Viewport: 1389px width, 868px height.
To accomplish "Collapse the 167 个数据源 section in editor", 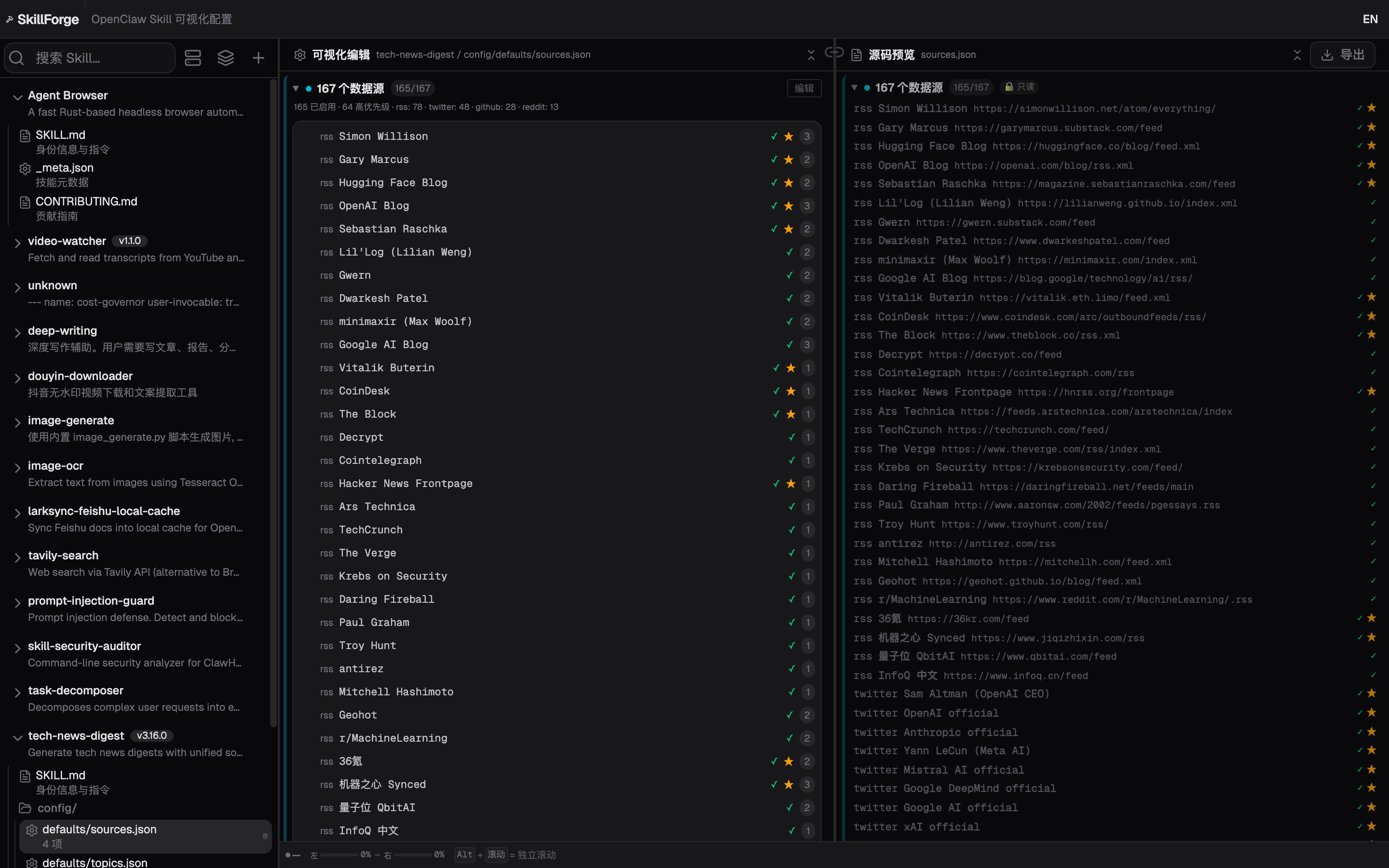I will 296,88.
